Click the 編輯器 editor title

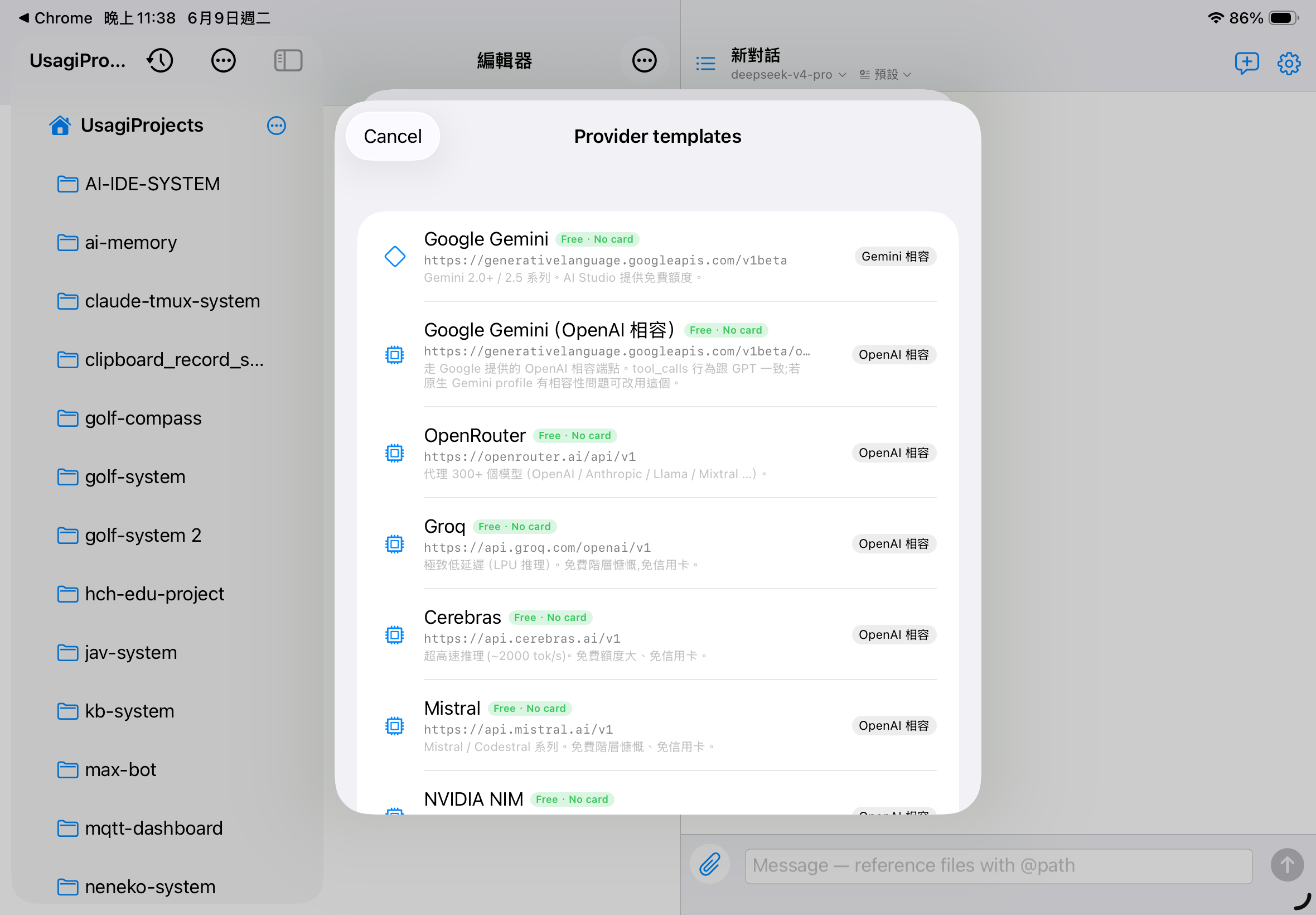[x=504, y=60]
